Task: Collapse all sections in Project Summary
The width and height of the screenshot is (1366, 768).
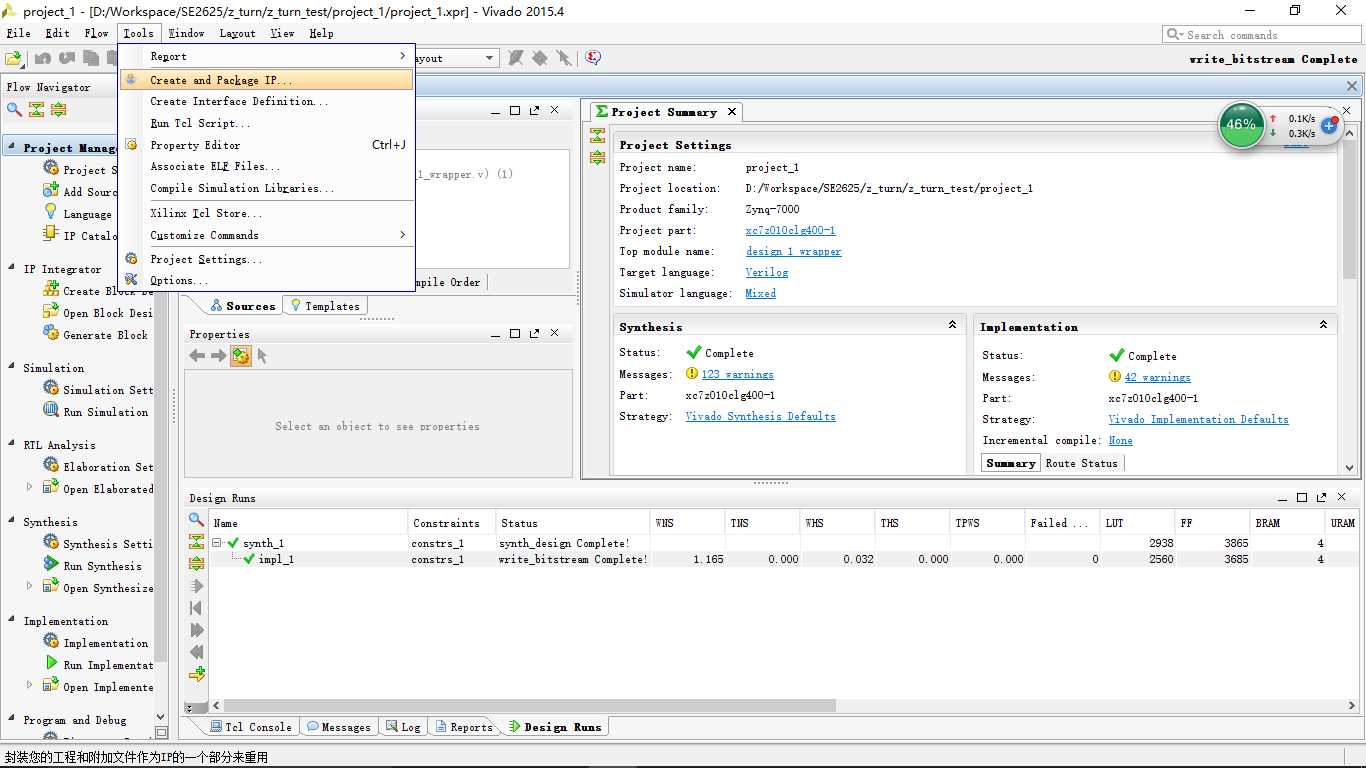Action: coord(597,135)
